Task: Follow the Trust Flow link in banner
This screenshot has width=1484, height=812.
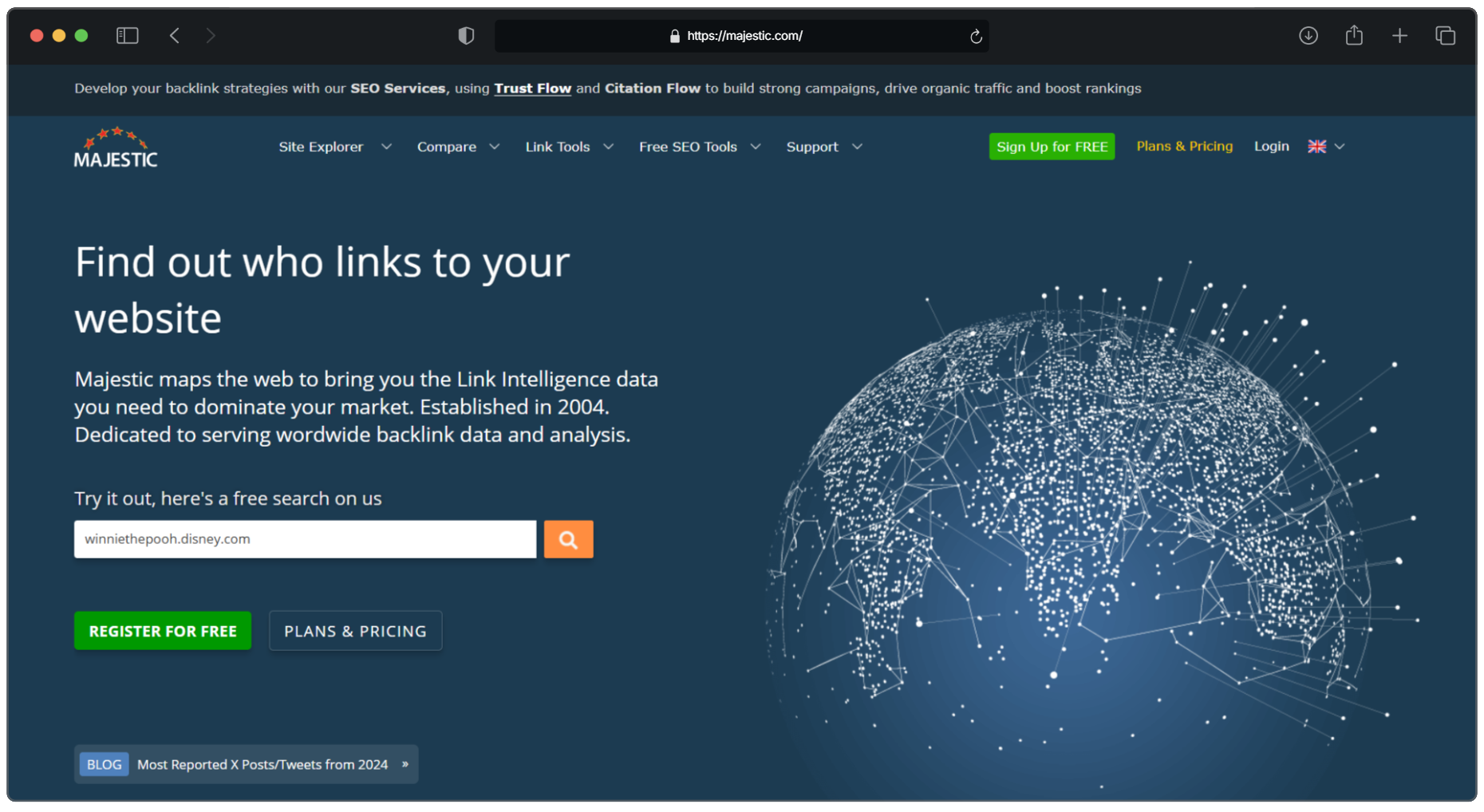Action: tap(532, 89)
